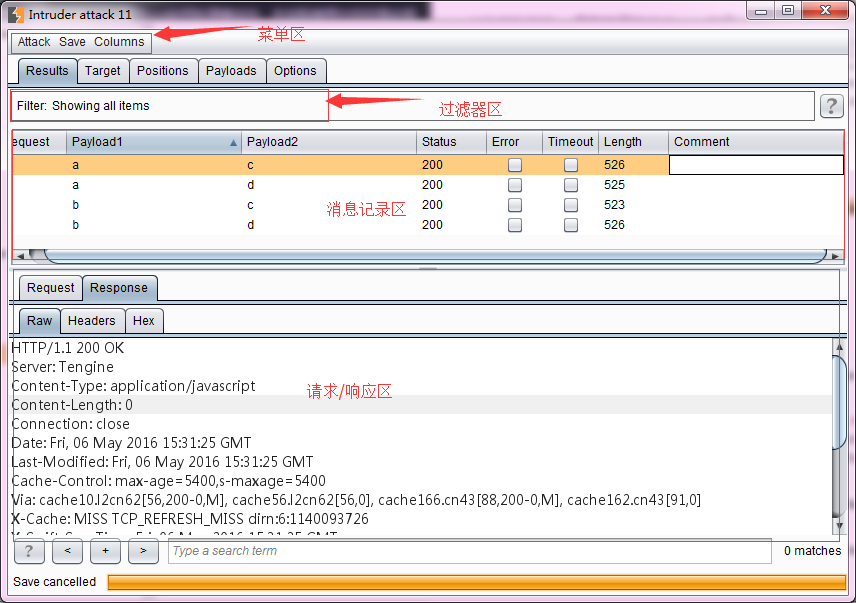The width and height of the screenshot is (856, 603).
Task: Click the search term input field
Action: point(469,551)
